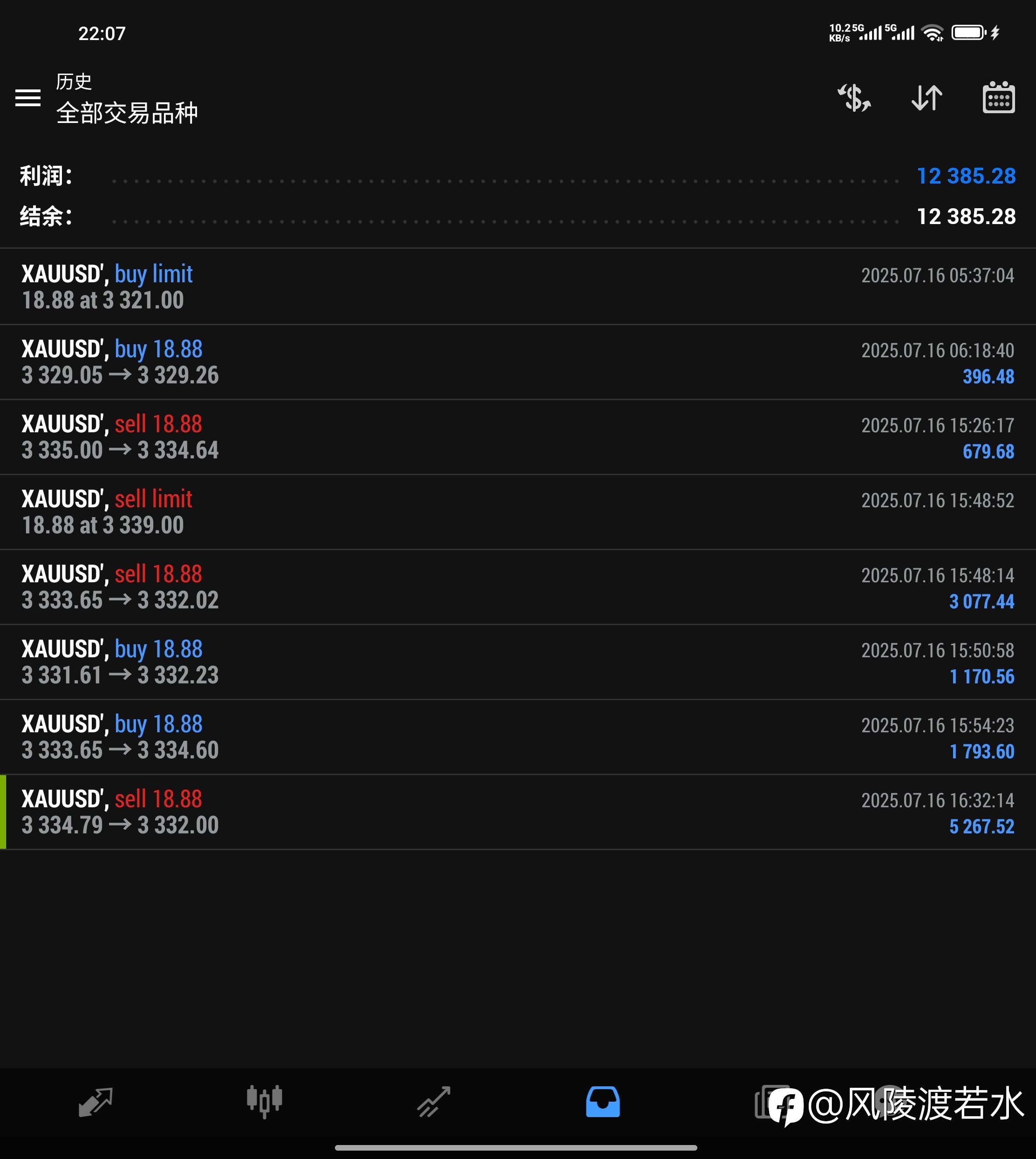Tap timestamp 2025.07.16 16:32:14
Image resolution: width=1036 pixels, height=1159 pixels.
coord(938,801)
